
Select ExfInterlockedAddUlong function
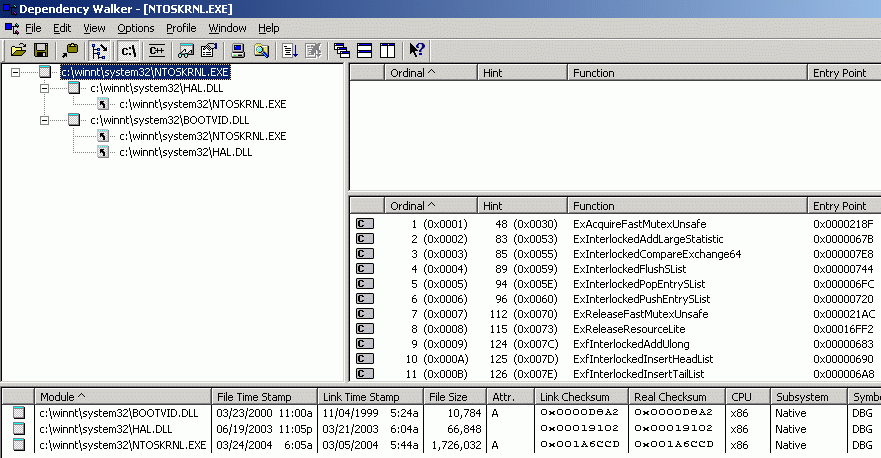coord(631,344)
